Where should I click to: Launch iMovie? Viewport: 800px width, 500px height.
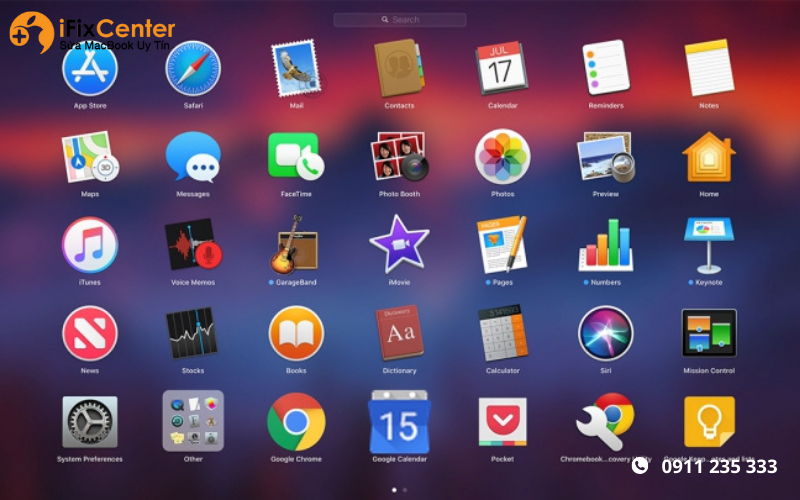click(399, 244)
